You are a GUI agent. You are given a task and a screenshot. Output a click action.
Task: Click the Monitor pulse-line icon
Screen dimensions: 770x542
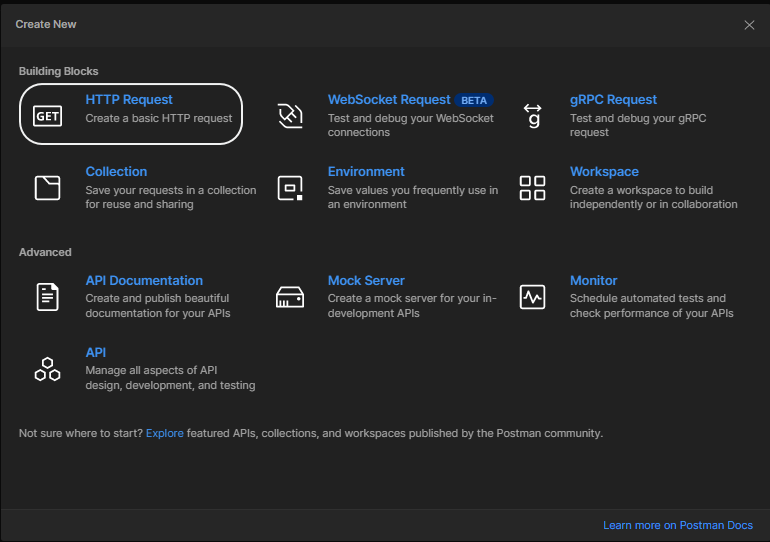click(x=532, y=297)
